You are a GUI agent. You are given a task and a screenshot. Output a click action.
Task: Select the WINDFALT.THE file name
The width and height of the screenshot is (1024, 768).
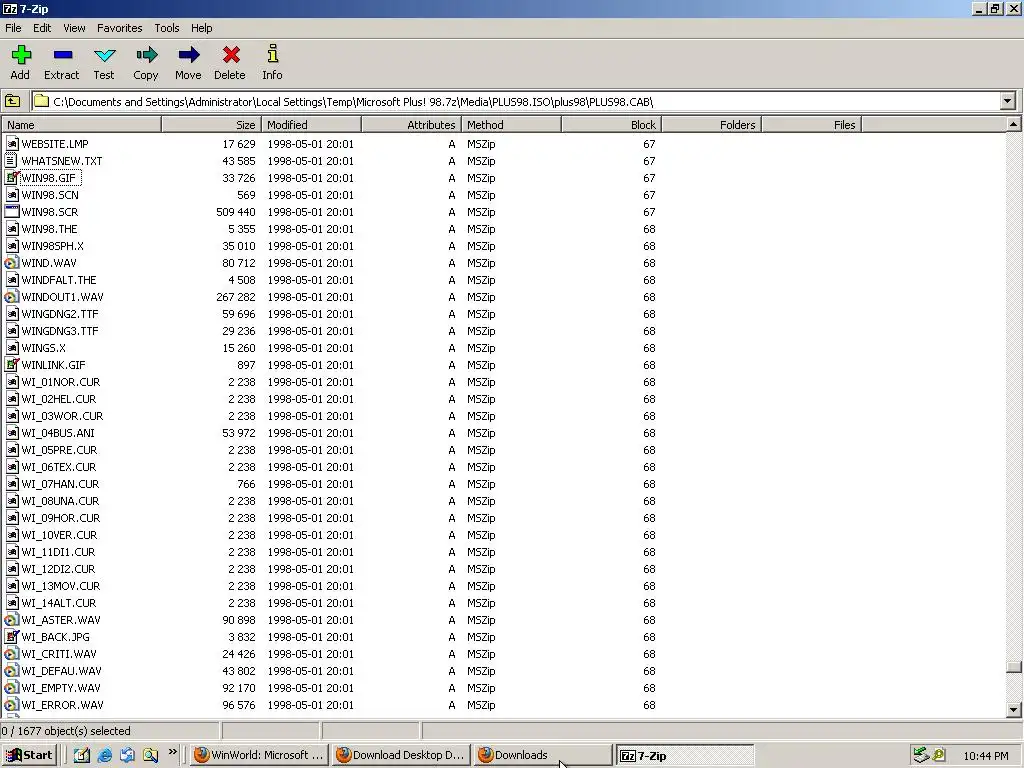59,280
